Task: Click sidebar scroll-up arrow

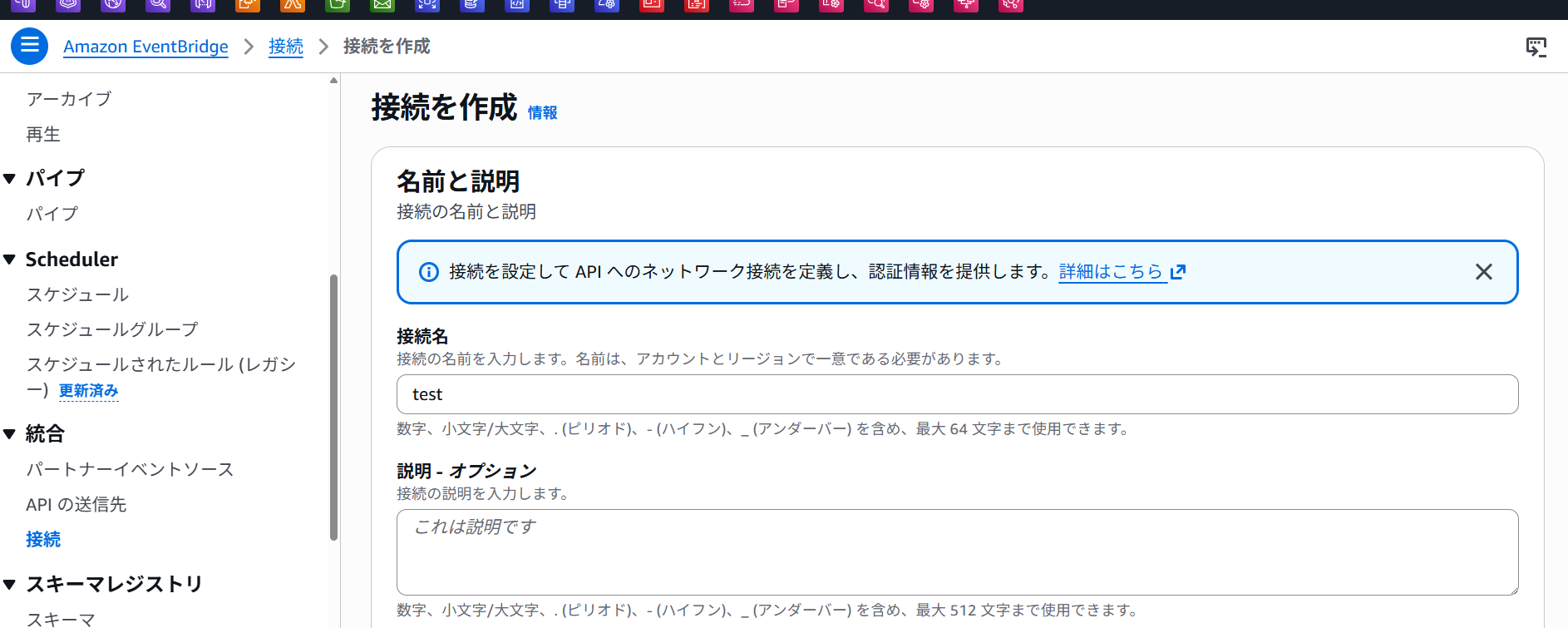Action: [333, 81]
